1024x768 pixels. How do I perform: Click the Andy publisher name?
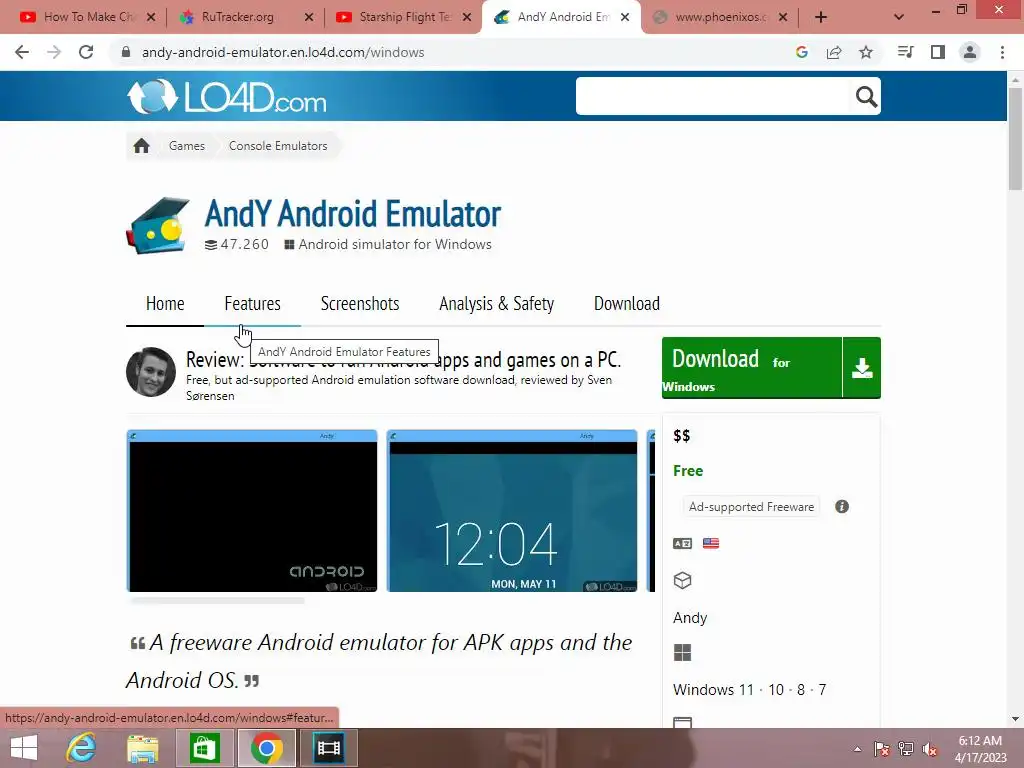coord(690,618)
